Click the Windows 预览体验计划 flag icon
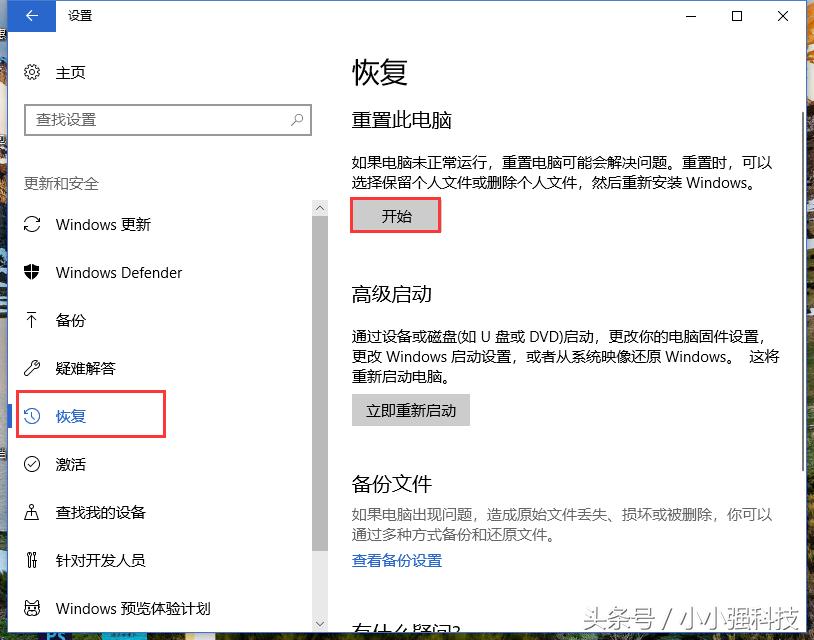 [x=31, y=608]
